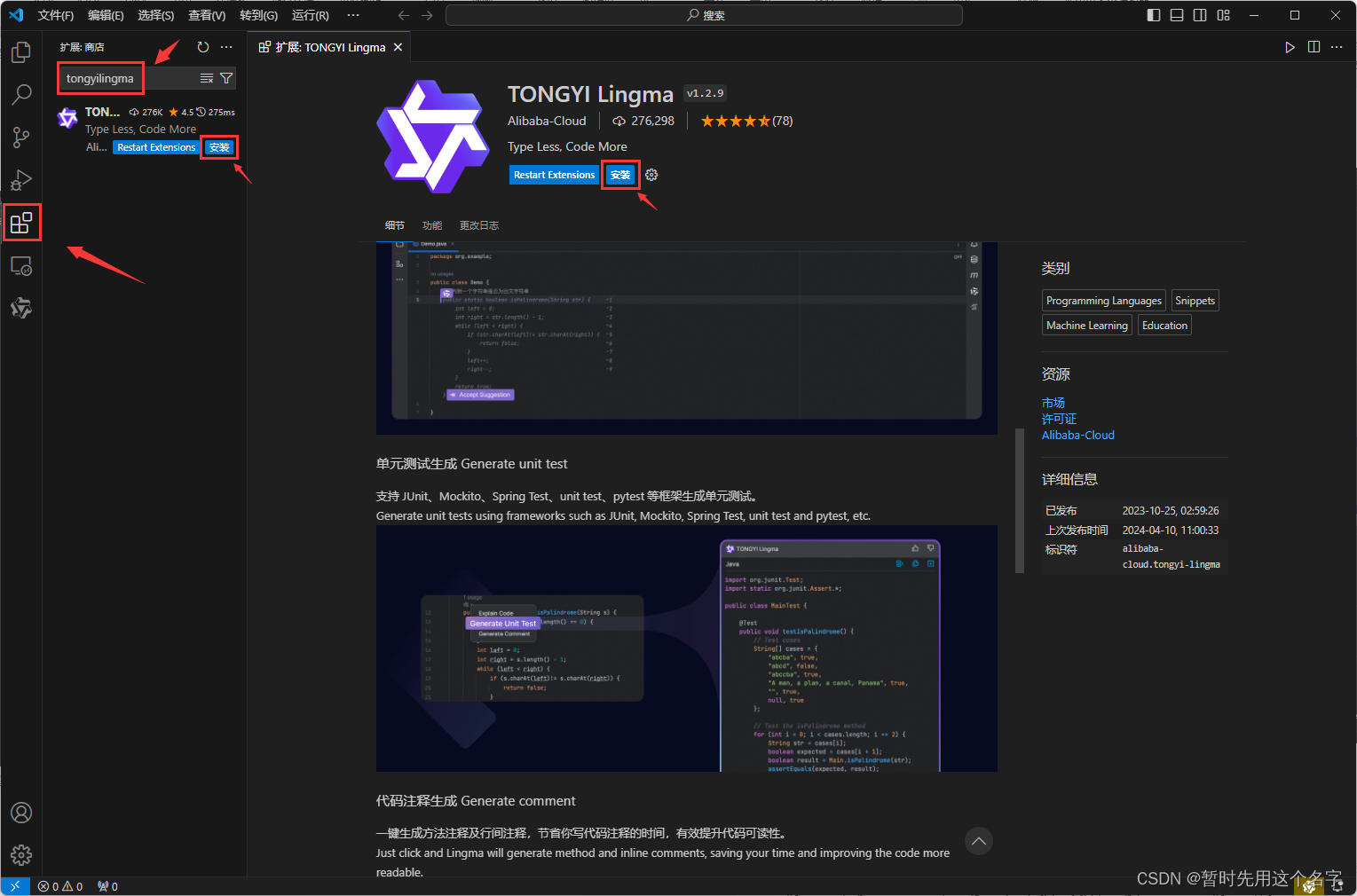Image resolution: width=1357 pixels, height=896 pixels.
Task: Open extensions view more actions menu
Action: point(226,47)
